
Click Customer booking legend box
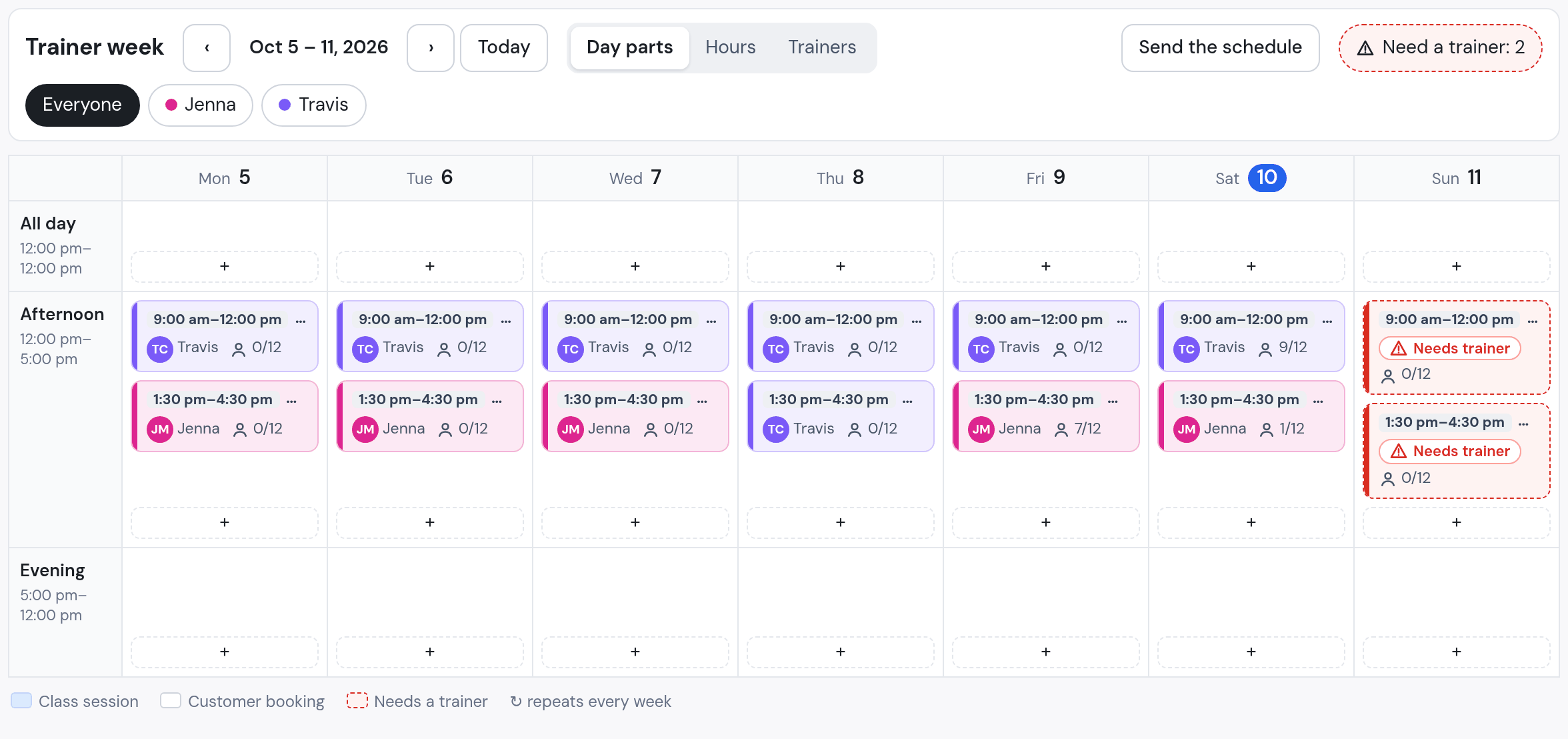click(171, 700)
